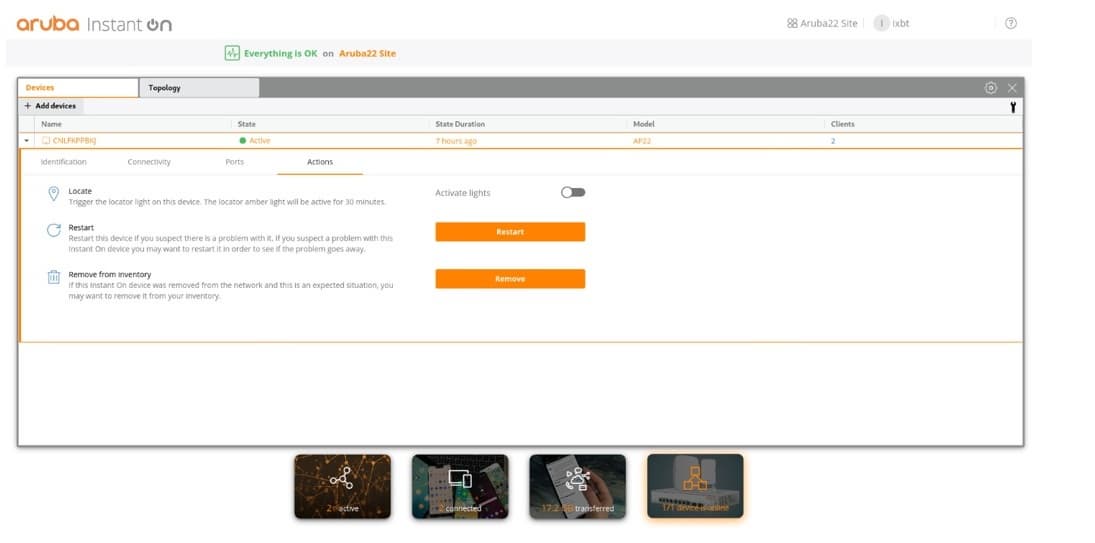Click the Remove from inventory trash icon
Screen dimensions: 1095x543
click(x=54, y=277)
